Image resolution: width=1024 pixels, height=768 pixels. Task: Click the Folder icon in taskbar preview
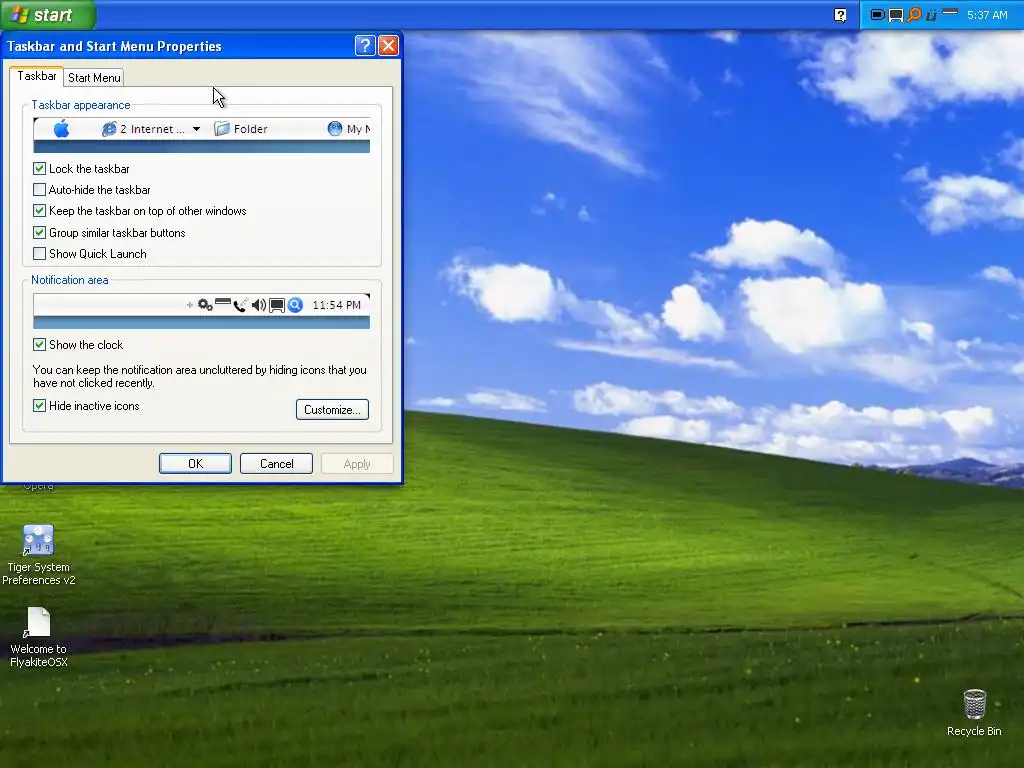(222, 129)
